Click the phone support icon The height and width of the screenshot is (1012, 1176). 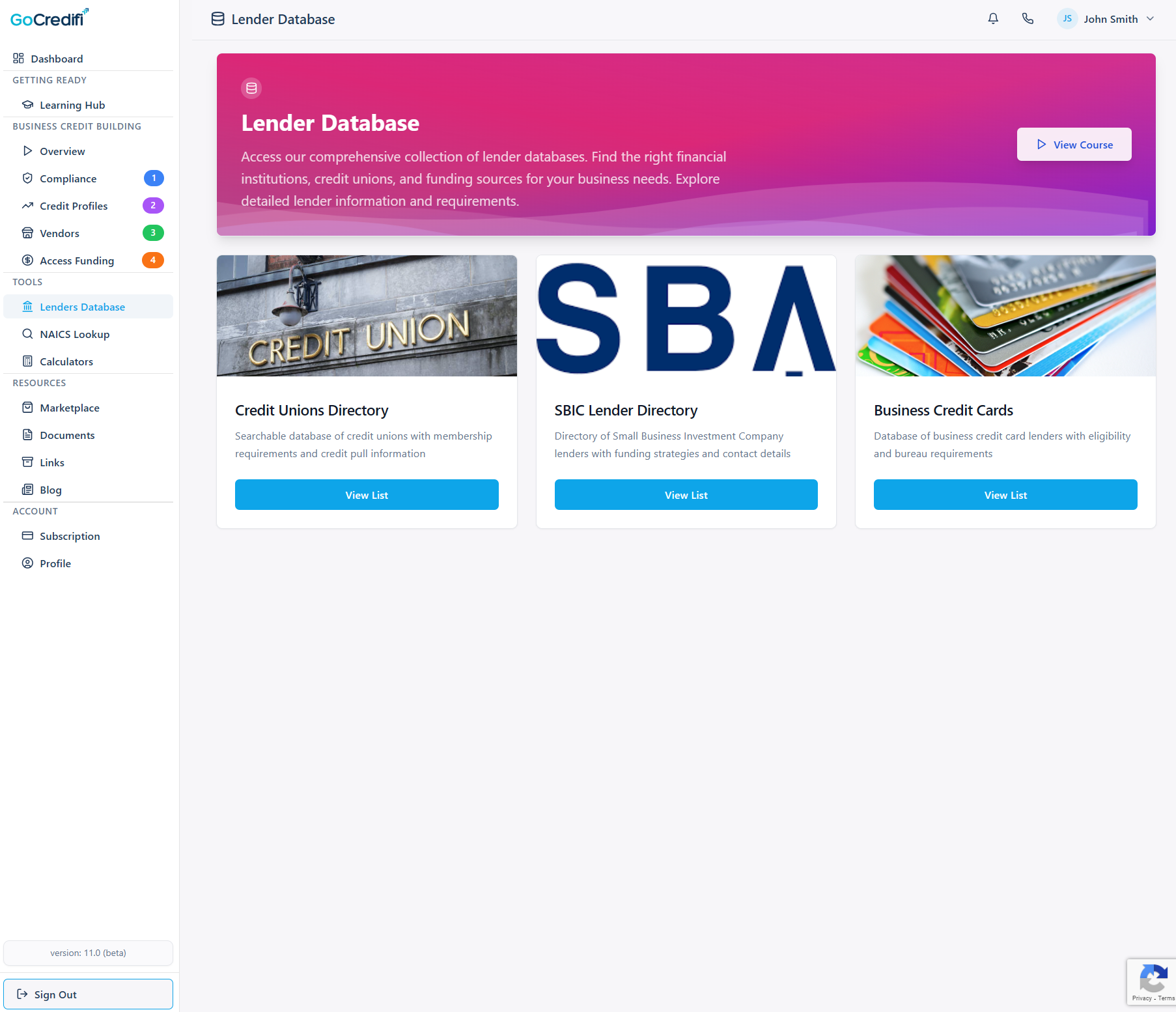[x=1028, y=18]
